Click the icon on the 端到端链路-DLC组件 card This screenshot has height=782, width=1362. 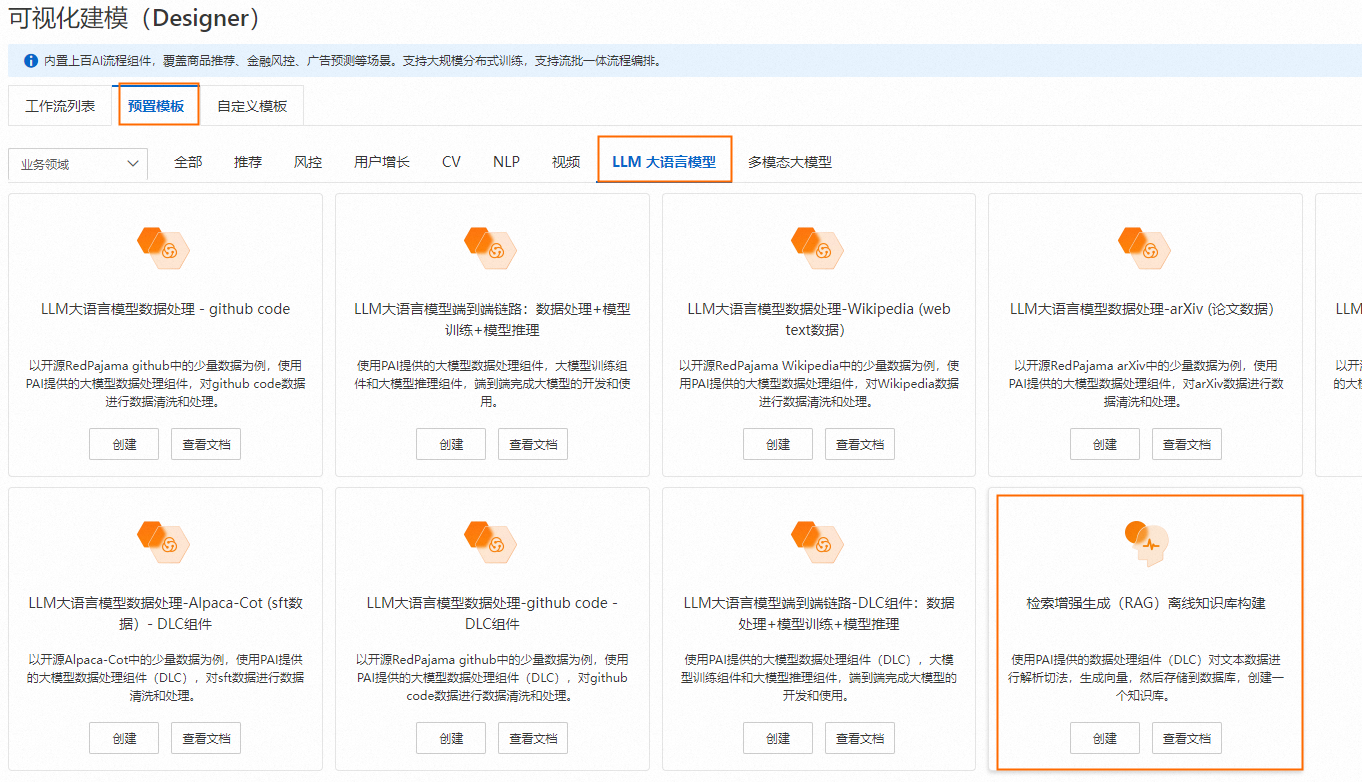pyautogui.click(x=818, y=540)
